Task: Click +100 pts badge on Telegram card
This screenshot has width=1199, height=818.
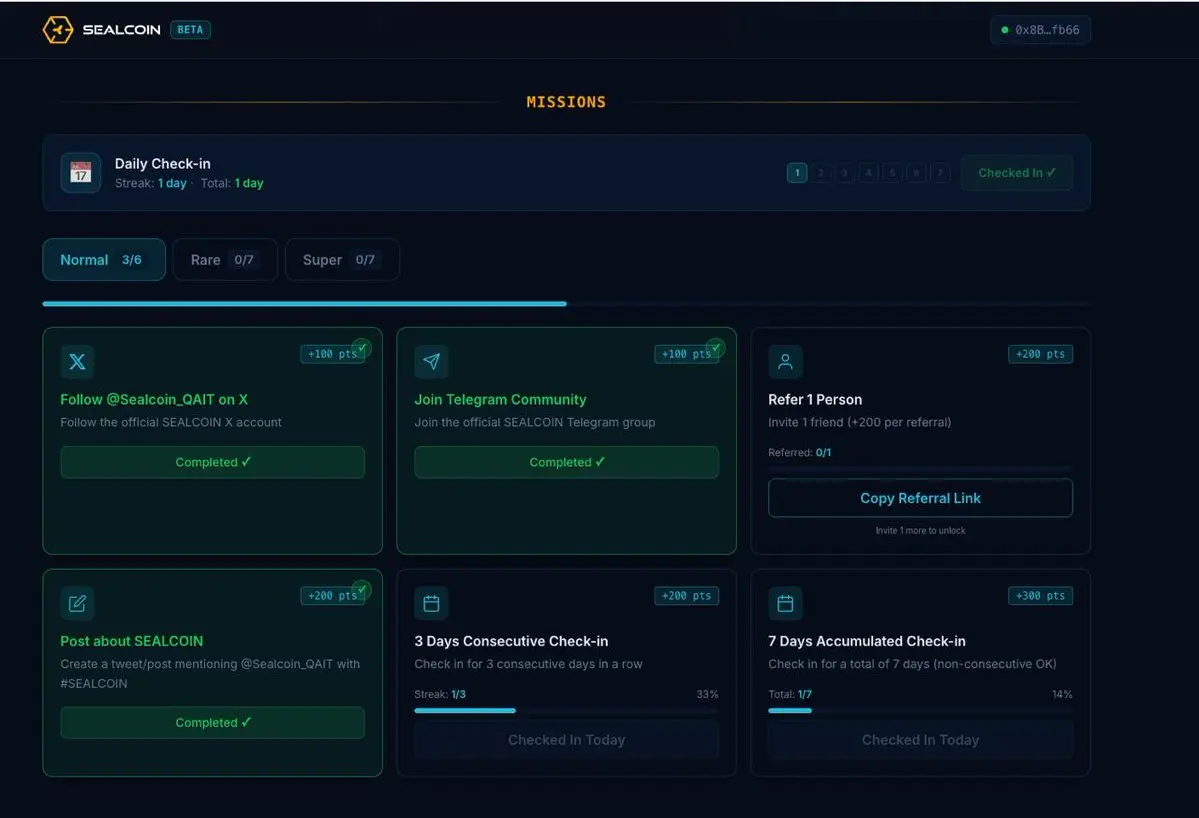Action: pos(687,354)
